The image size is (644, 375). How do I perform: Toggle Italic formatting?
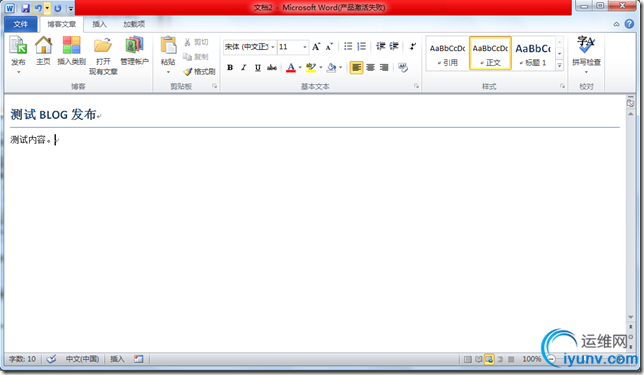(x=244, y=67)
